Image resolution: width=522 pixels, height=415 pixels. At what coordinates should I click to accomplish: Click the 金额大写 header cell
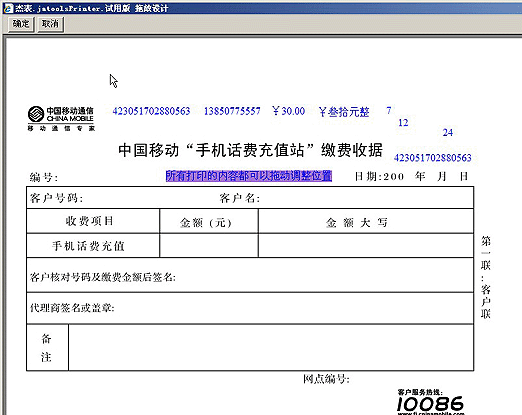click(x=366, y=221)
